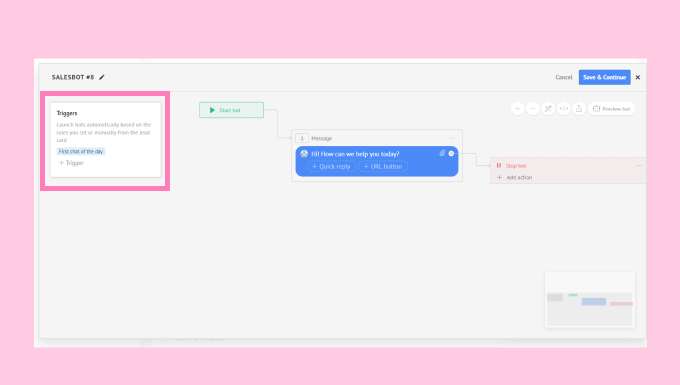Viewport: 680px width, 385px height.
Task: Edit the SALESBOT #8 name with pencil icon
Action: coord(102,77)
